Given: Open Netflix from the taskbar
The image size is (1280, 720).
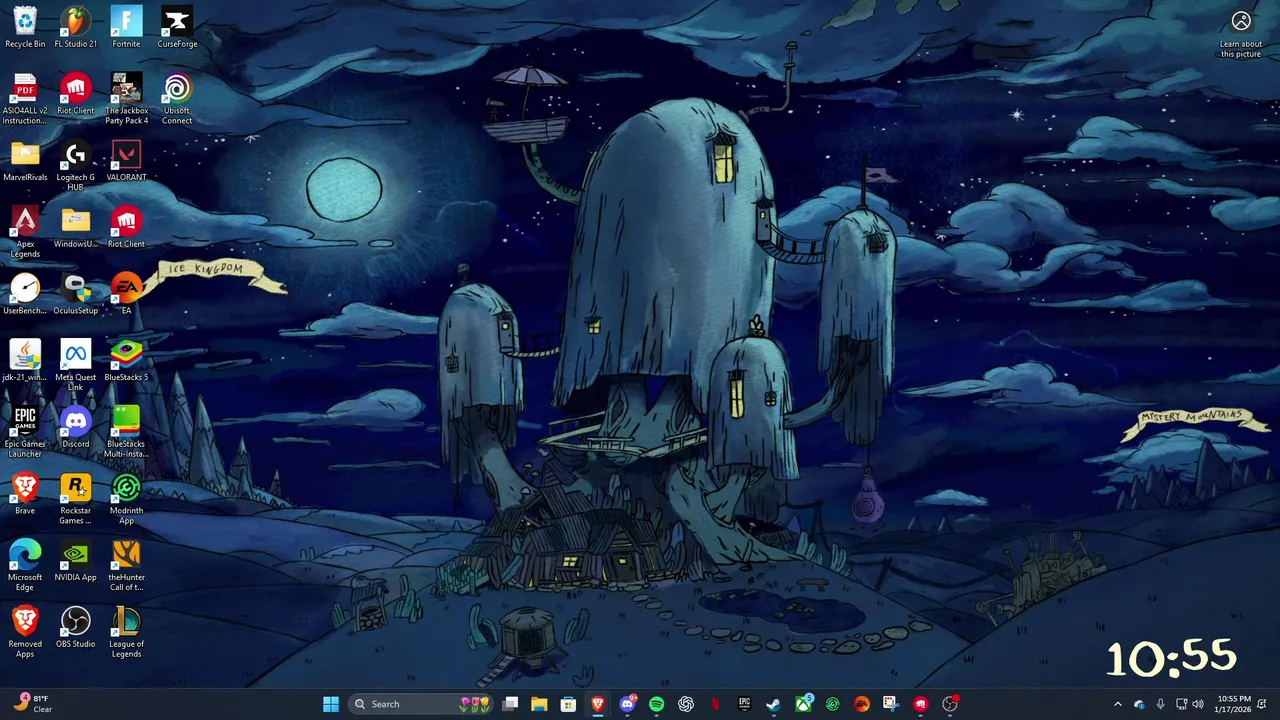Looking at the screenshot, I should 715,704.
